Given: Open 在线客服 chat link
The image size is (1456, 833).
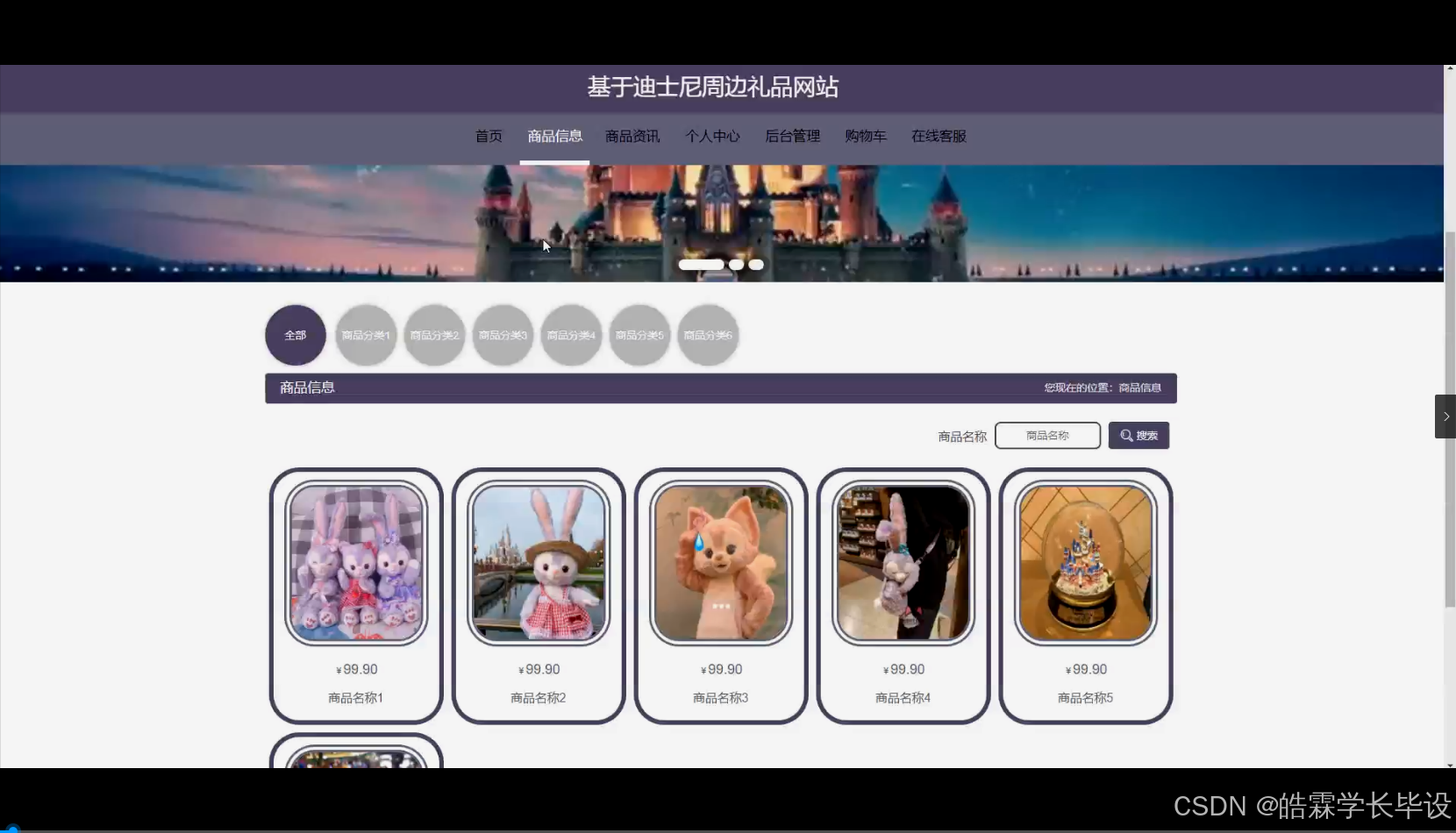Looking at the screenshot, I should point(939,136).
